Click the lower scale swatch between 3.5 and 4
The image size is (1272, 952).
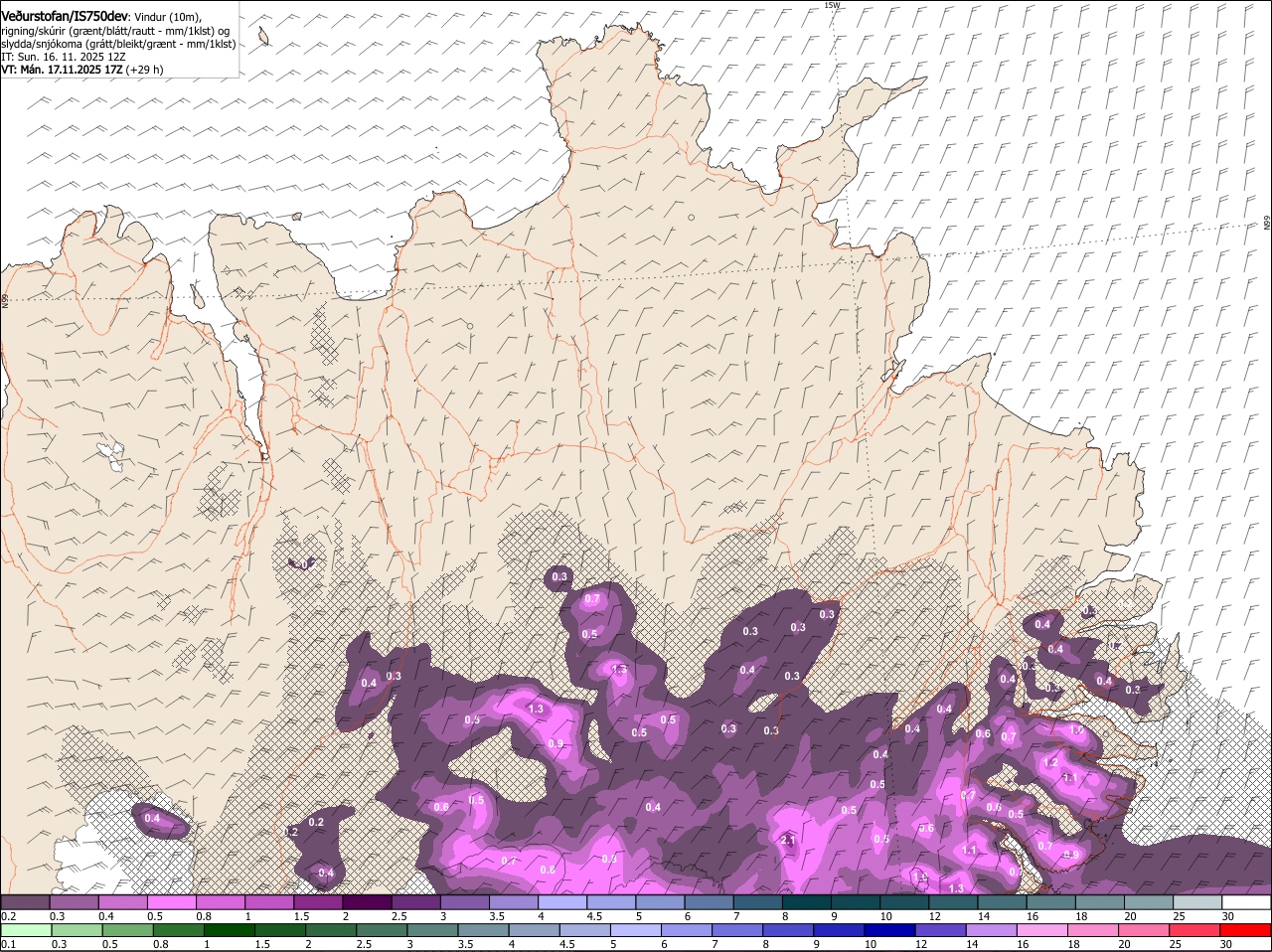click(x=483, y=930)
